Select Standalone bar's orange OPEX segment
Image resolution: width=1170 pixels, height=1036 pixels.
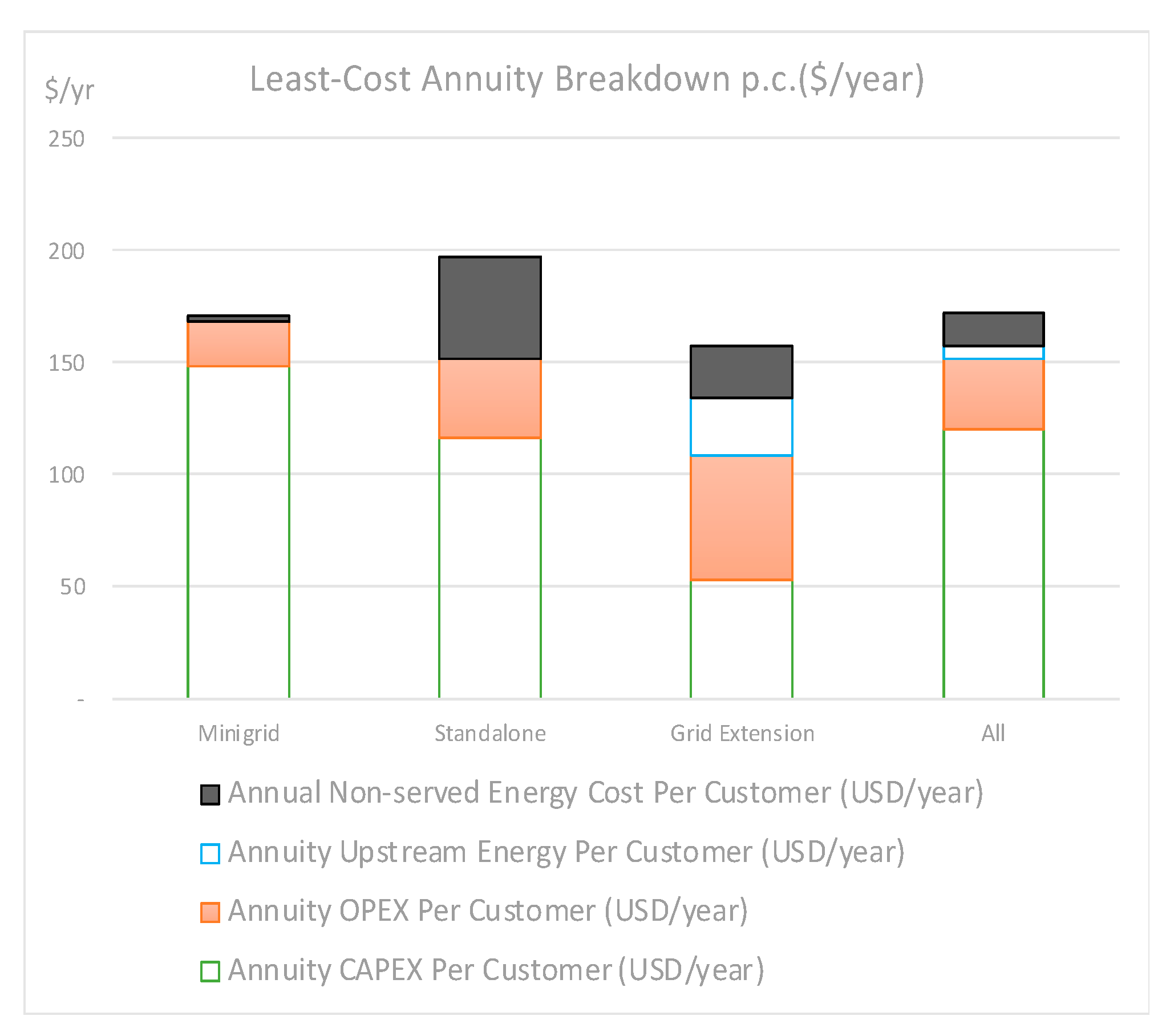pyautogui.click(x=490, y=398)
